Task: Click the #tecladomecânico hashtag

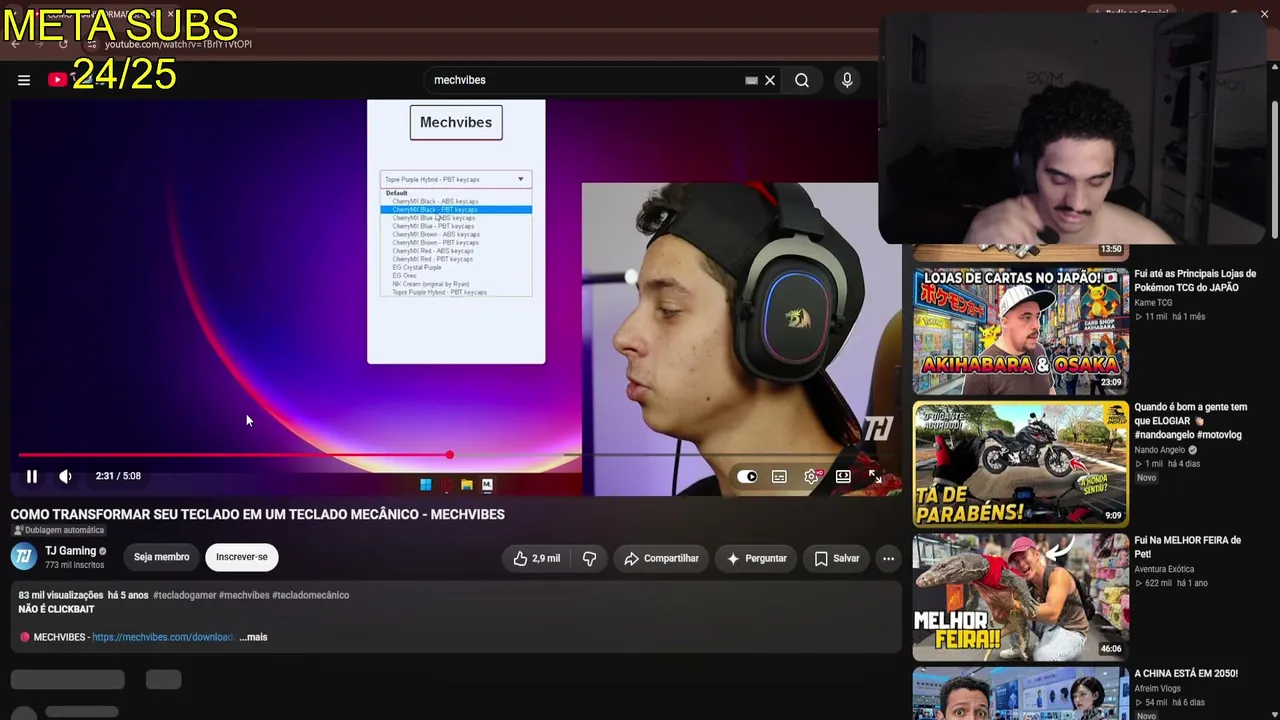Action: point(311,595)
